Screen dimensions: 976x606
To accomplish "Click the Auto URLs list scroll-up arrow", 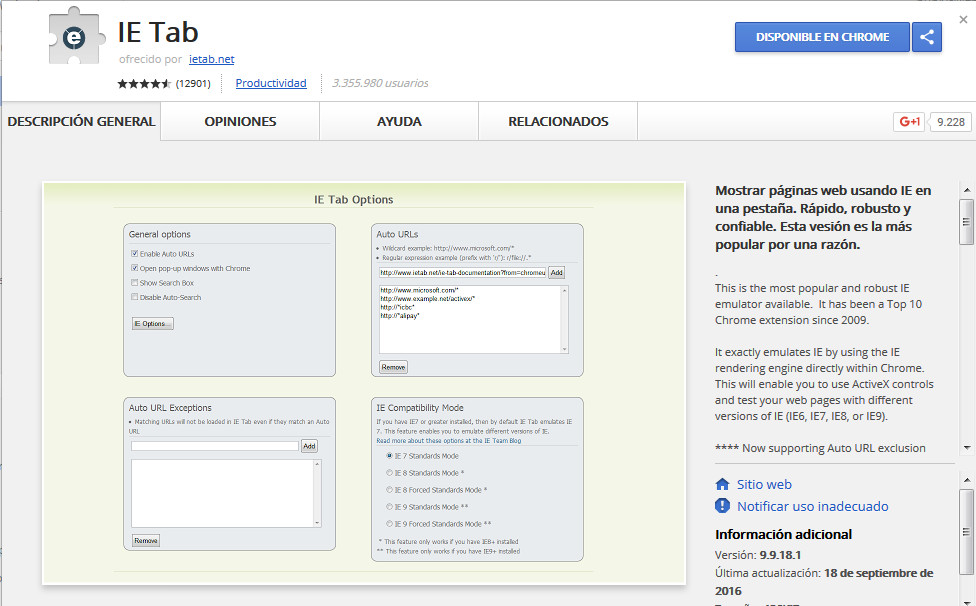I will click(x=565, y=290).
